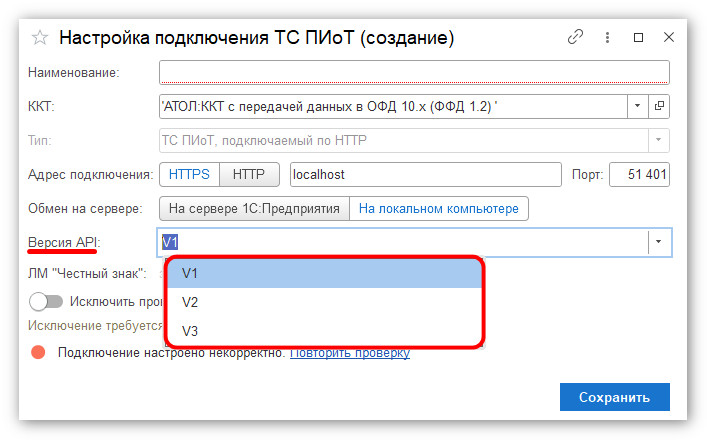Click the Обмен на сервере label
Image resolution: width=707 pixels, height=440 pixels.
[x=85, y=209]
